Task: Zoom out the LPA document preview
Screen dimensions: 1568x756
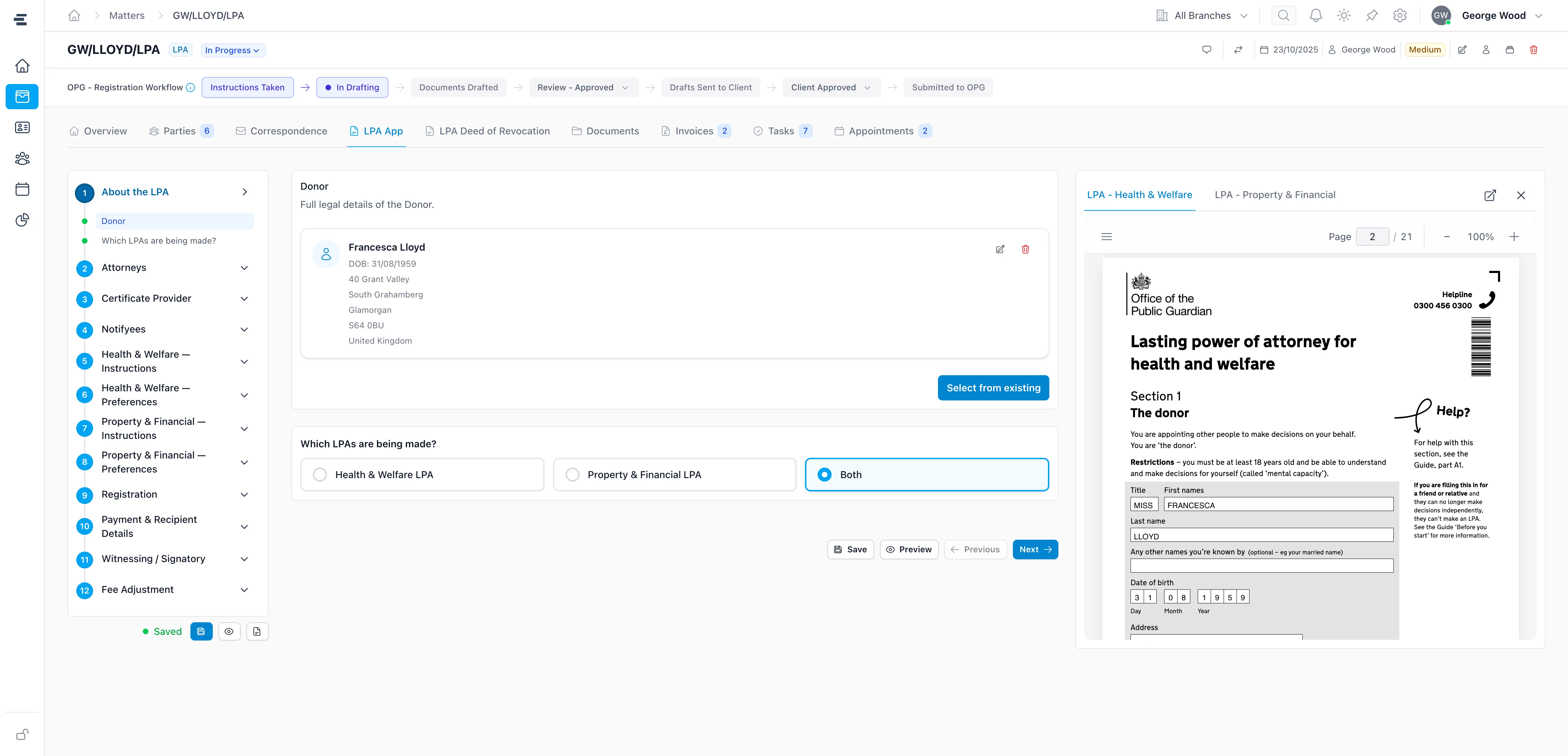Action: (1446, 237)
